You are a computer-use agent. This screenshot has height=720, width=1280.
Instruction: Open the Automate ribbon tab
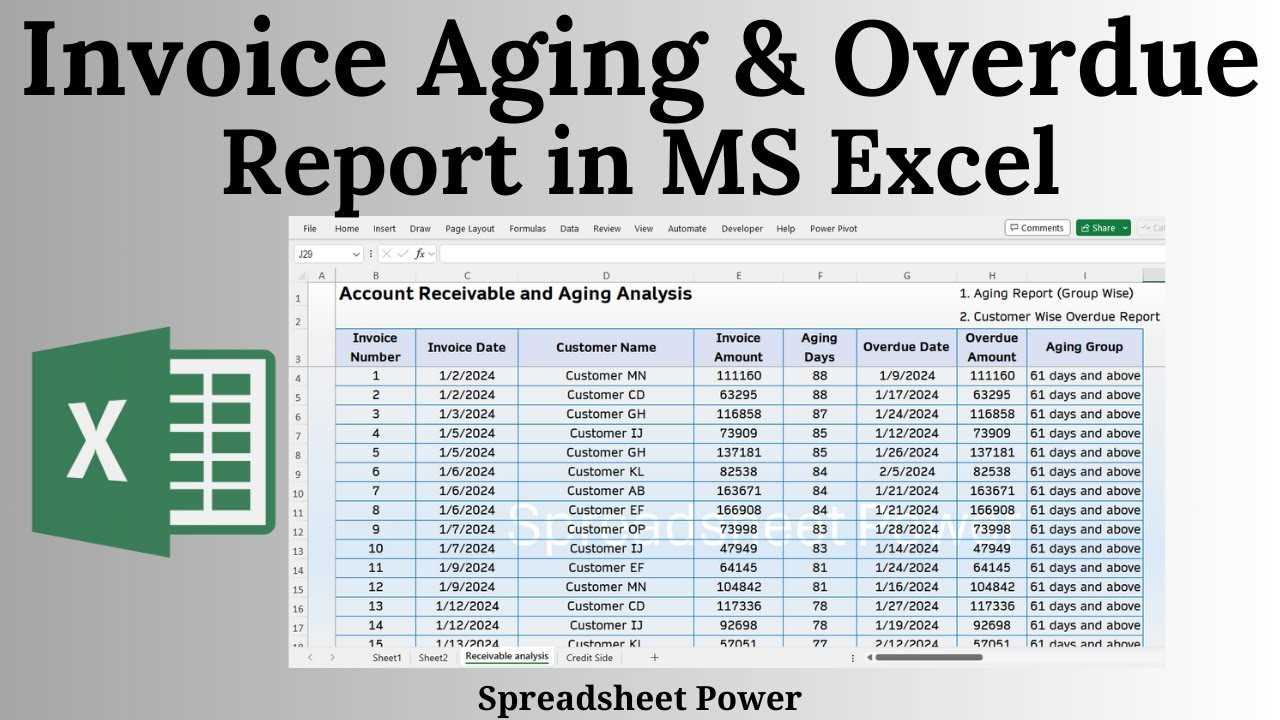pos(687,228)
